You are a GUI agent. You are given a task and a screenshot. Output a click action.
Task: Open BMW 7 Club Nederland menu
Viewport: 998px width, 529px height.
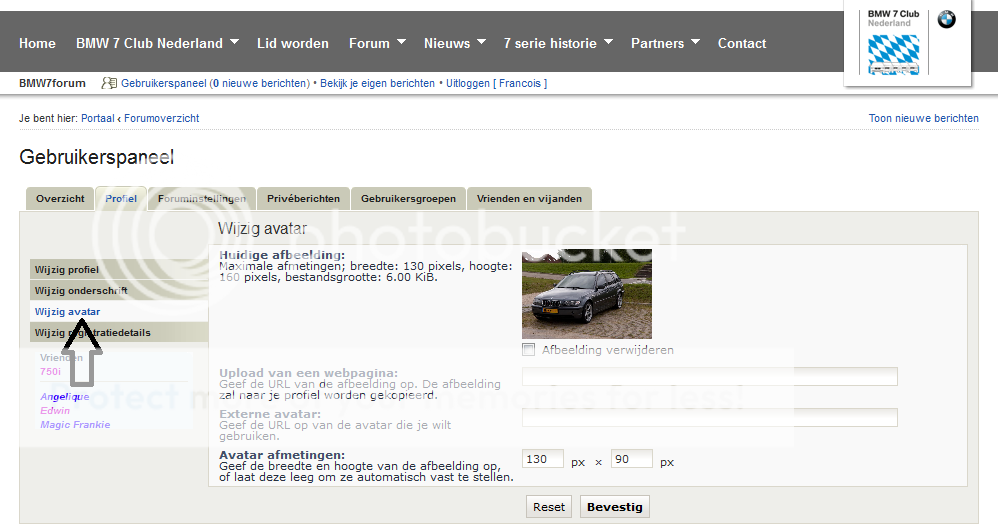(x=150, y=43)
